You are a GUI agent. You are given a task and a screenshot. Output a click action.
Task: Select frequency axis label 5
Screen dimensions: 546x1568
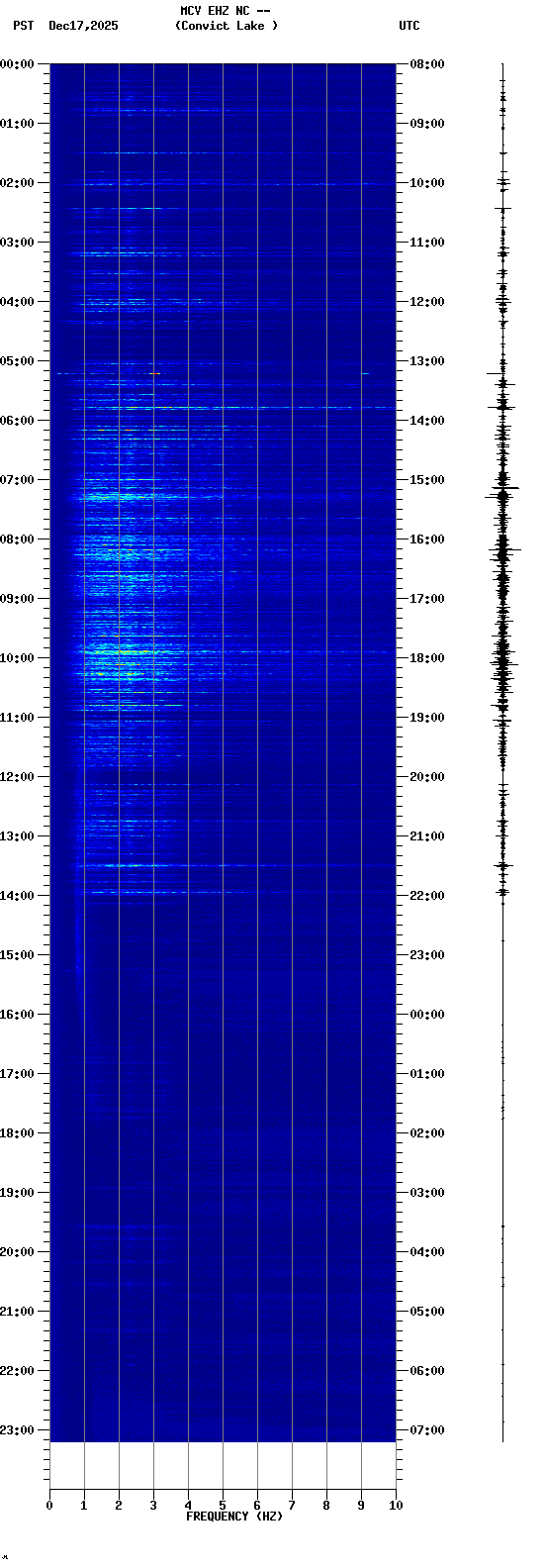coord(223,1506)
